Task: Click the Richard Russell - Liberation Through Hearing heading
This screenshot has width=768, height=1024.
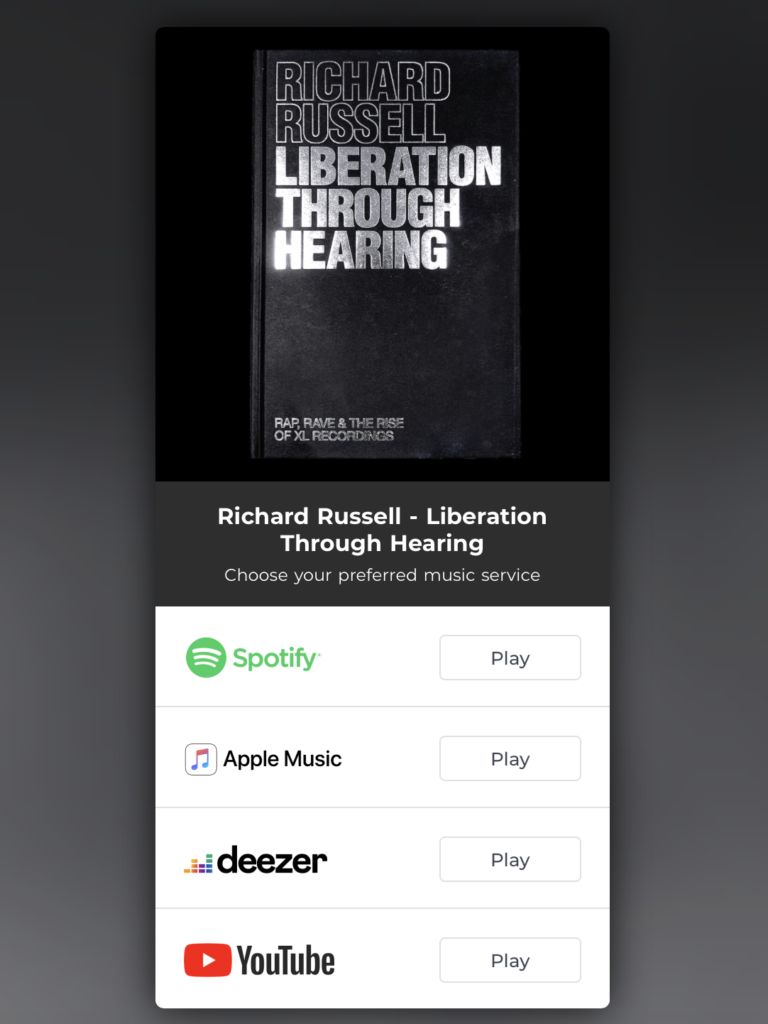Action: [382, 529]
